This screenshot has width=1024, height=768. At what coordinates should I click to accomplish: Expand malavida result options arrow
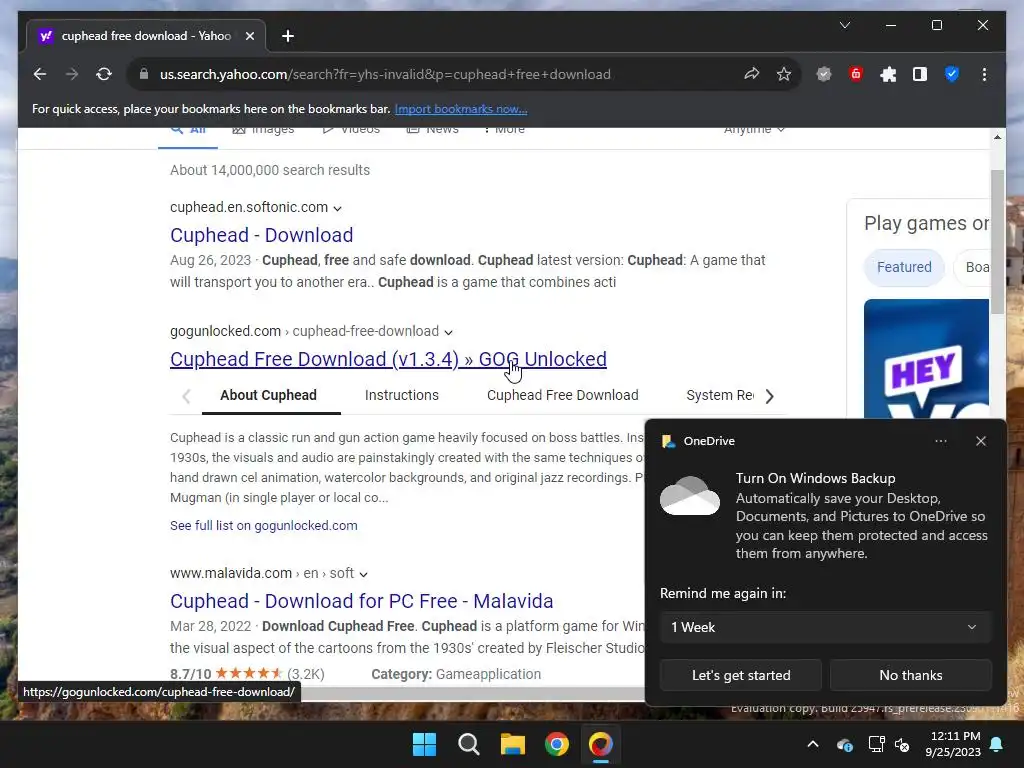click(364, 574)
